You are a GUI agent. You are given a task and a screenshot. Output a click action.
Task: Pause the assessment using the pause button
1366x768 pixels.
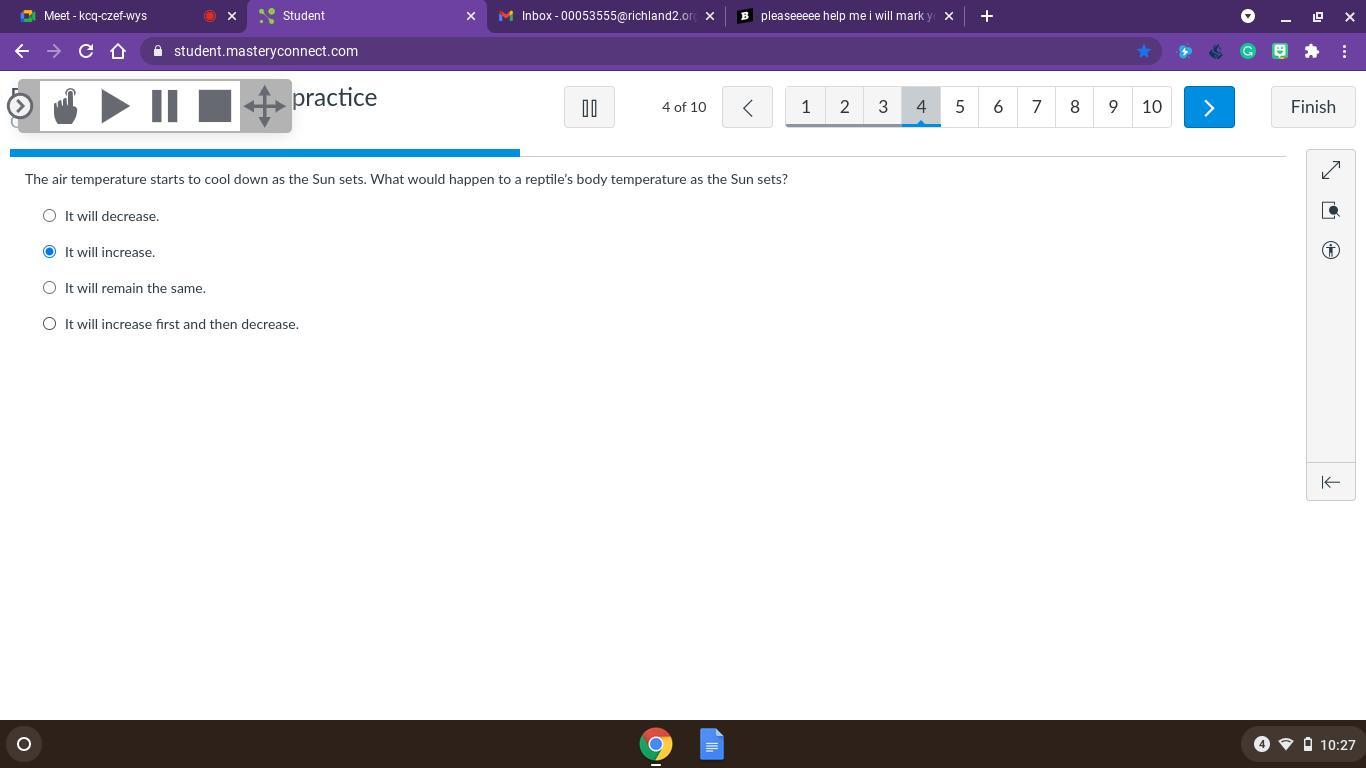(x=589, y=107)
